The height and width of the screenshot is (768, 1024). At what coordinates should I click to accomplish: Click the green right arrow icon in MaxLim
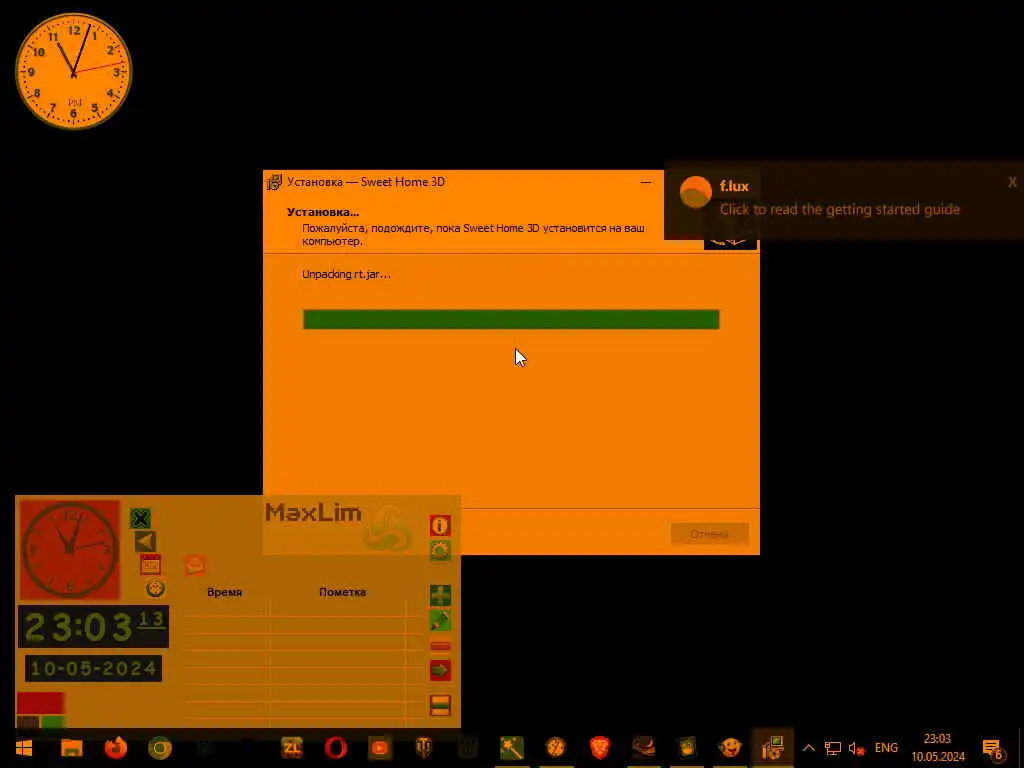point(440,670)
